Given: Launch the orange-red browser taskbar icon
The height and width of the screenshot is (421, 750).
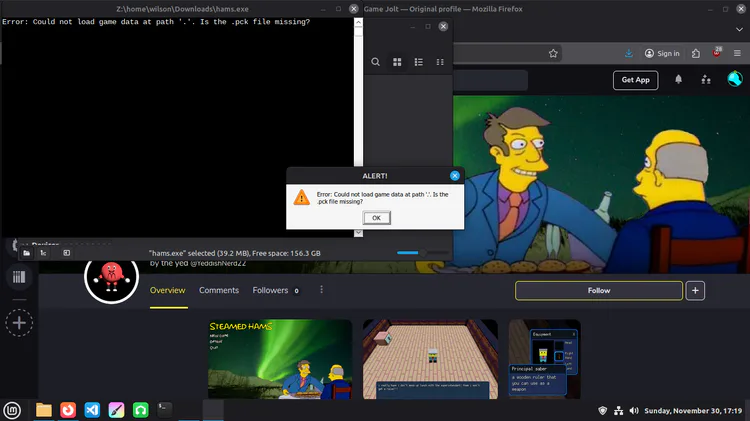Looking at the screenshot, I should coord(68,410).
